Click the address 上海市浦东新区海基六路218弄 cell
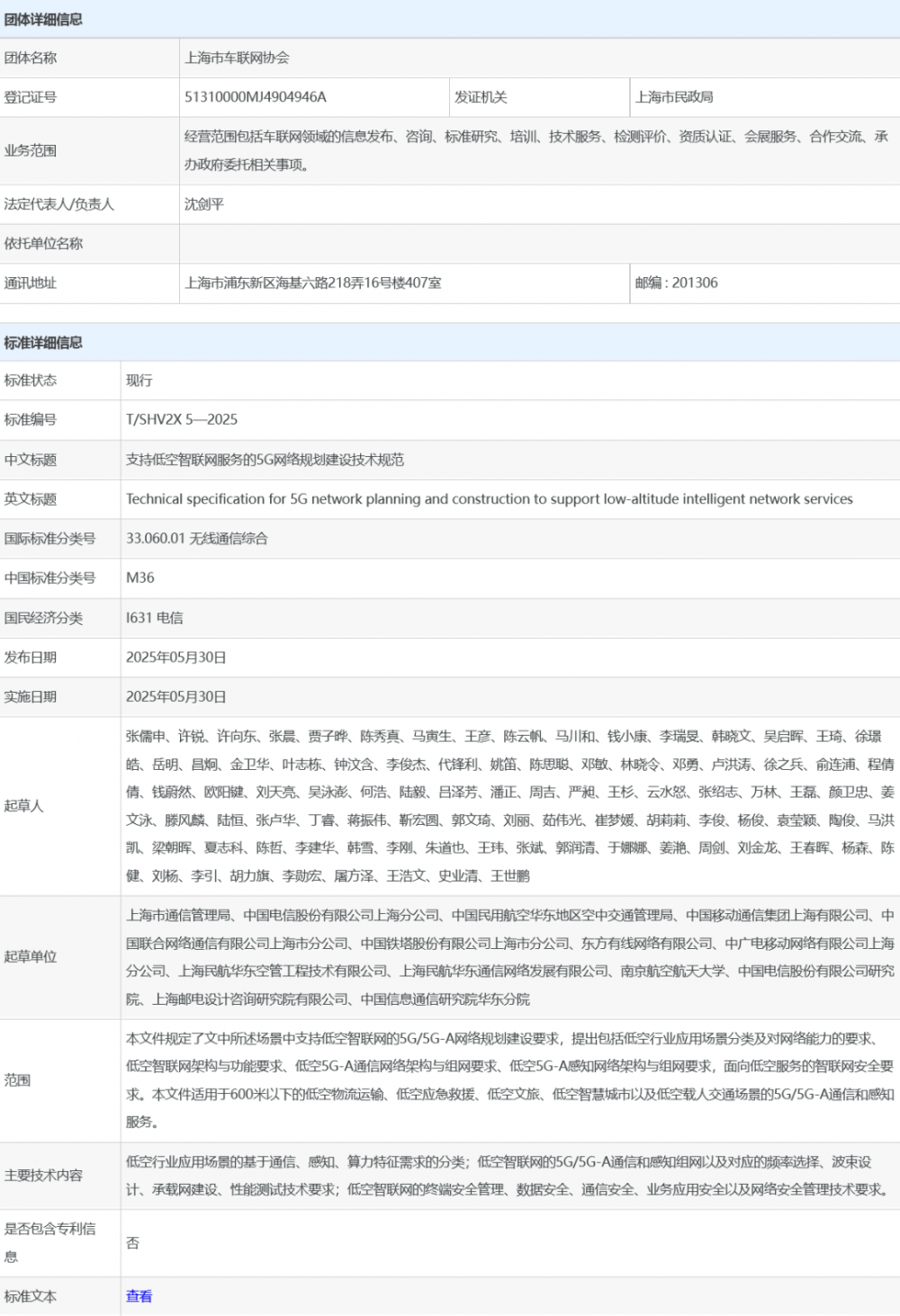Screen dimensions: 900x1316 pyautogui.click(x=313, y=282)
